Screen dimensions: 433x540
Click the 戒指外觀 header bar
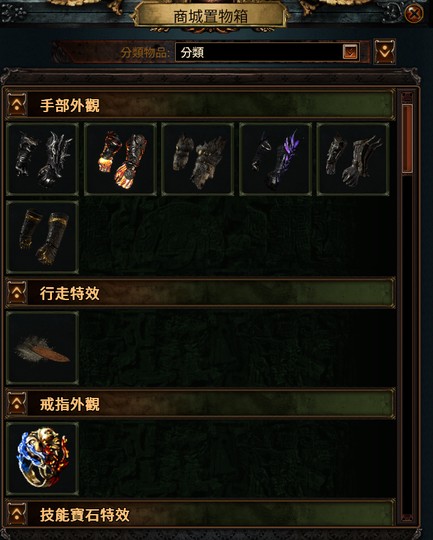[x=200, y=403]
